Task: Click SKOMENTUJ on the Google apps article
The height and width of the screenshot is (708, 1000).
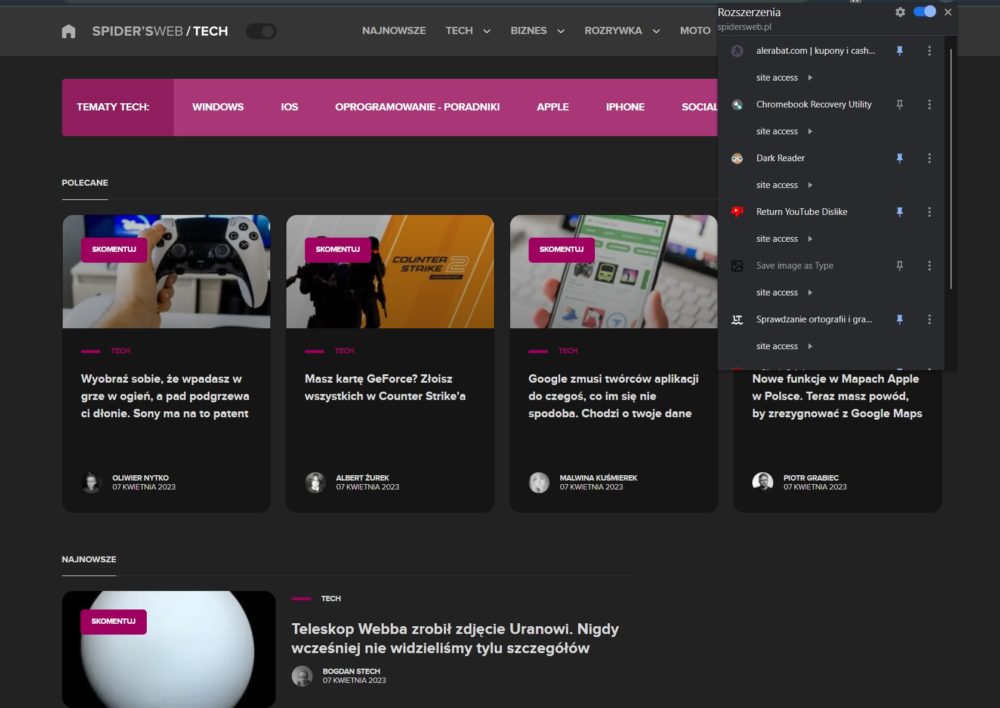Action: point(561,249)
